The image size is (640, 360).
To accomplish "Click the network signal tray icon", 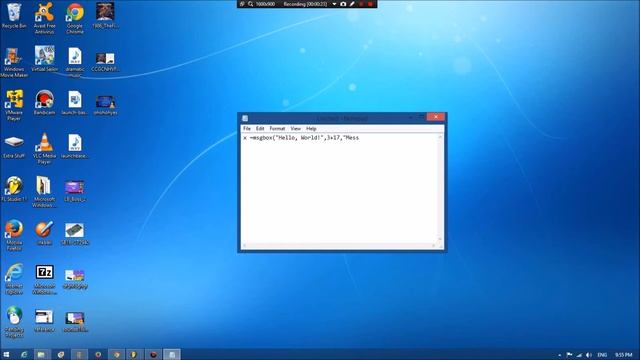I will 579,355.
